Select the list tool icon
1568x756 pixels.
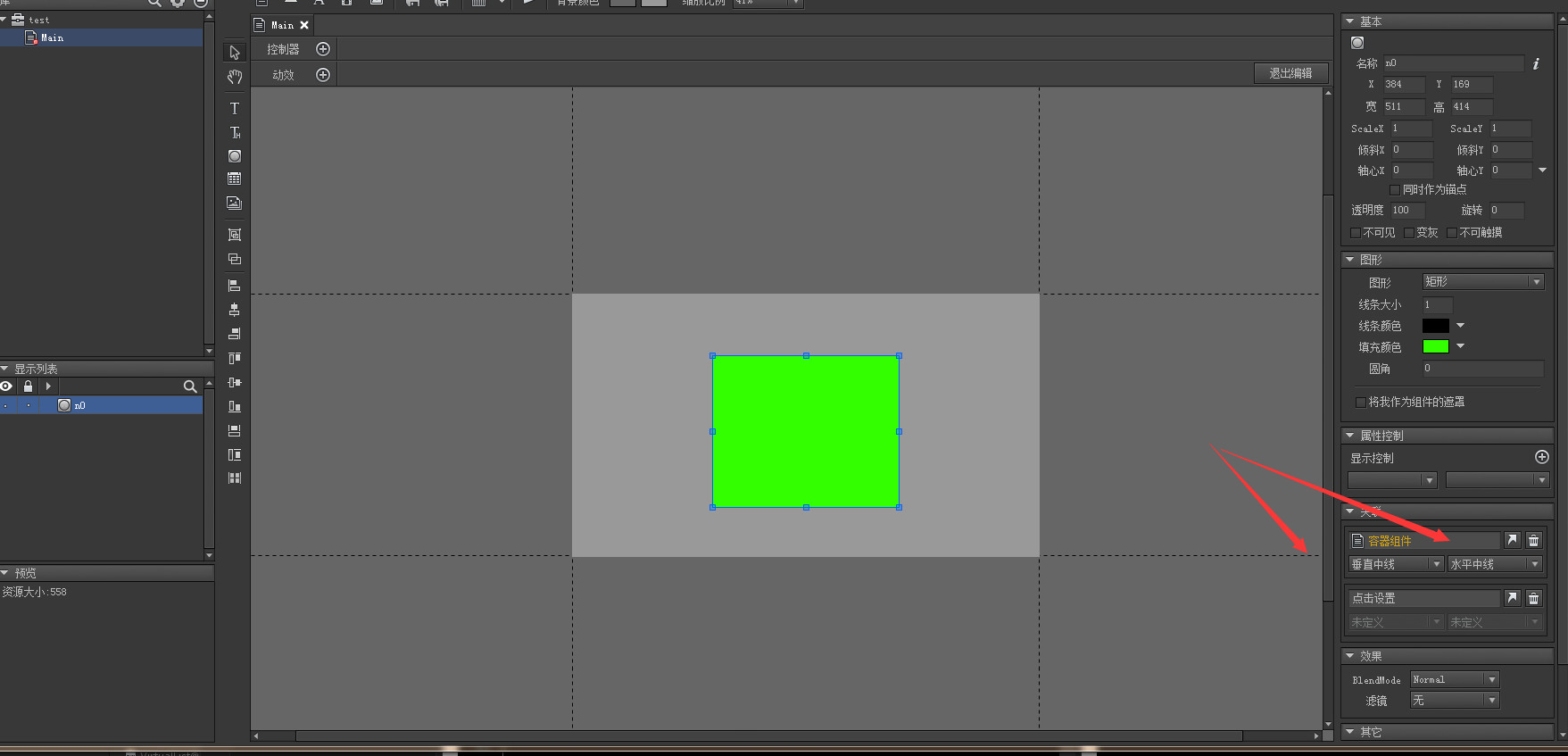click(235, 179)
